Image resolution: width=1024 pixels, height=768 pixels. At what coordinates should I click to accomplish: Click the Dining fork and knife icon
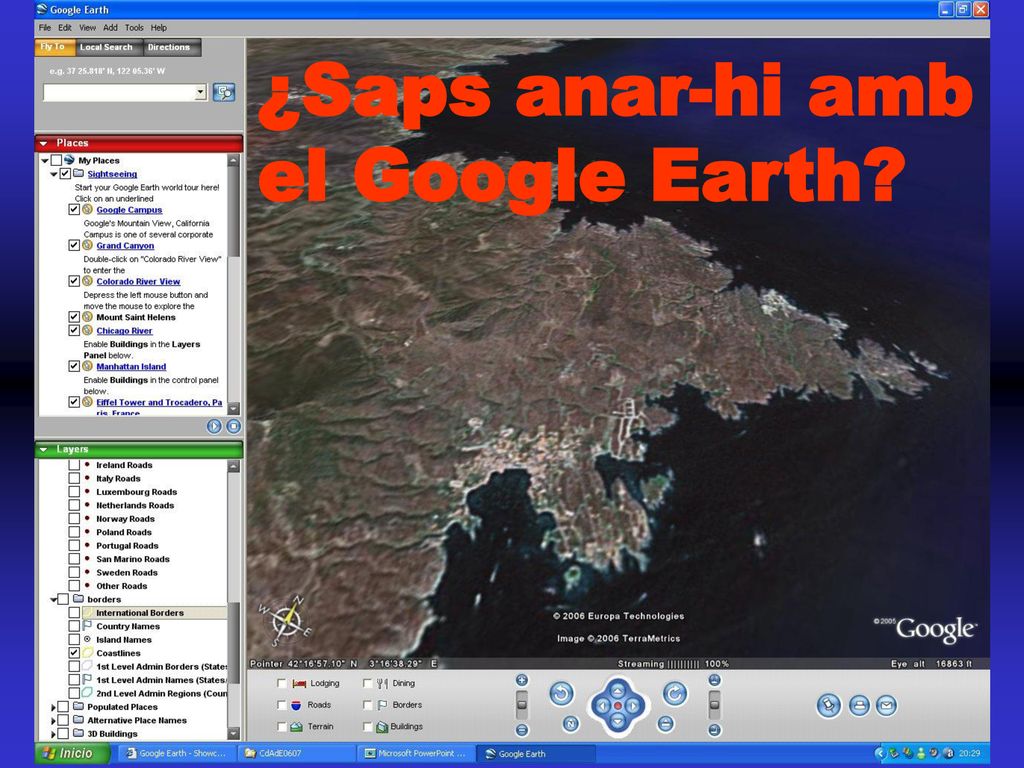(383, 683)
